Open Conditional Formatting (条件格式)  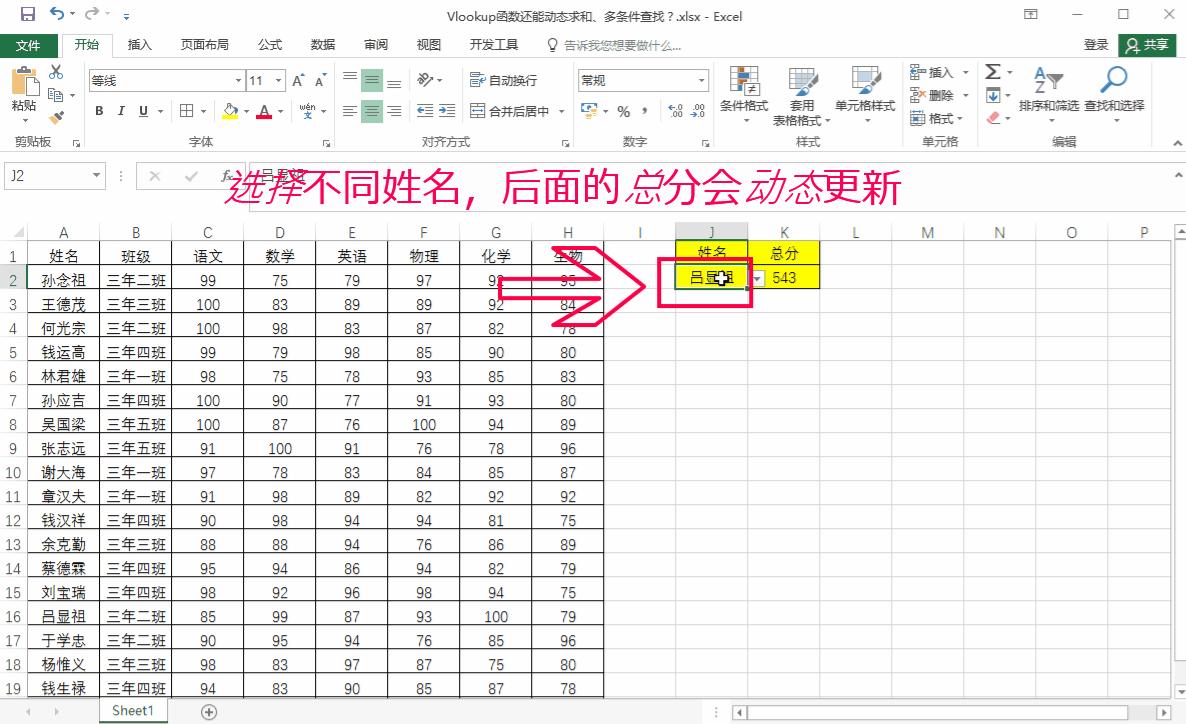point(744,95)
